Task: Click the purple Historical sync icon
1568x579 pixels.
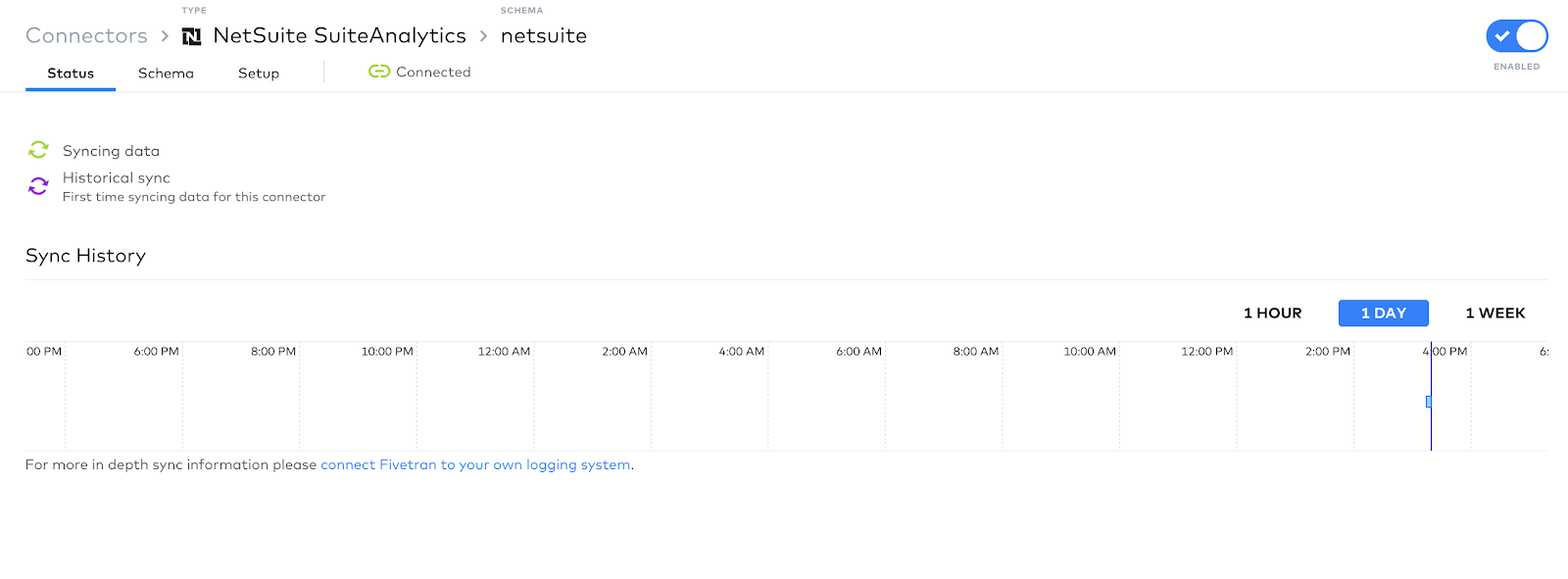Action: [x=38, y=186]
